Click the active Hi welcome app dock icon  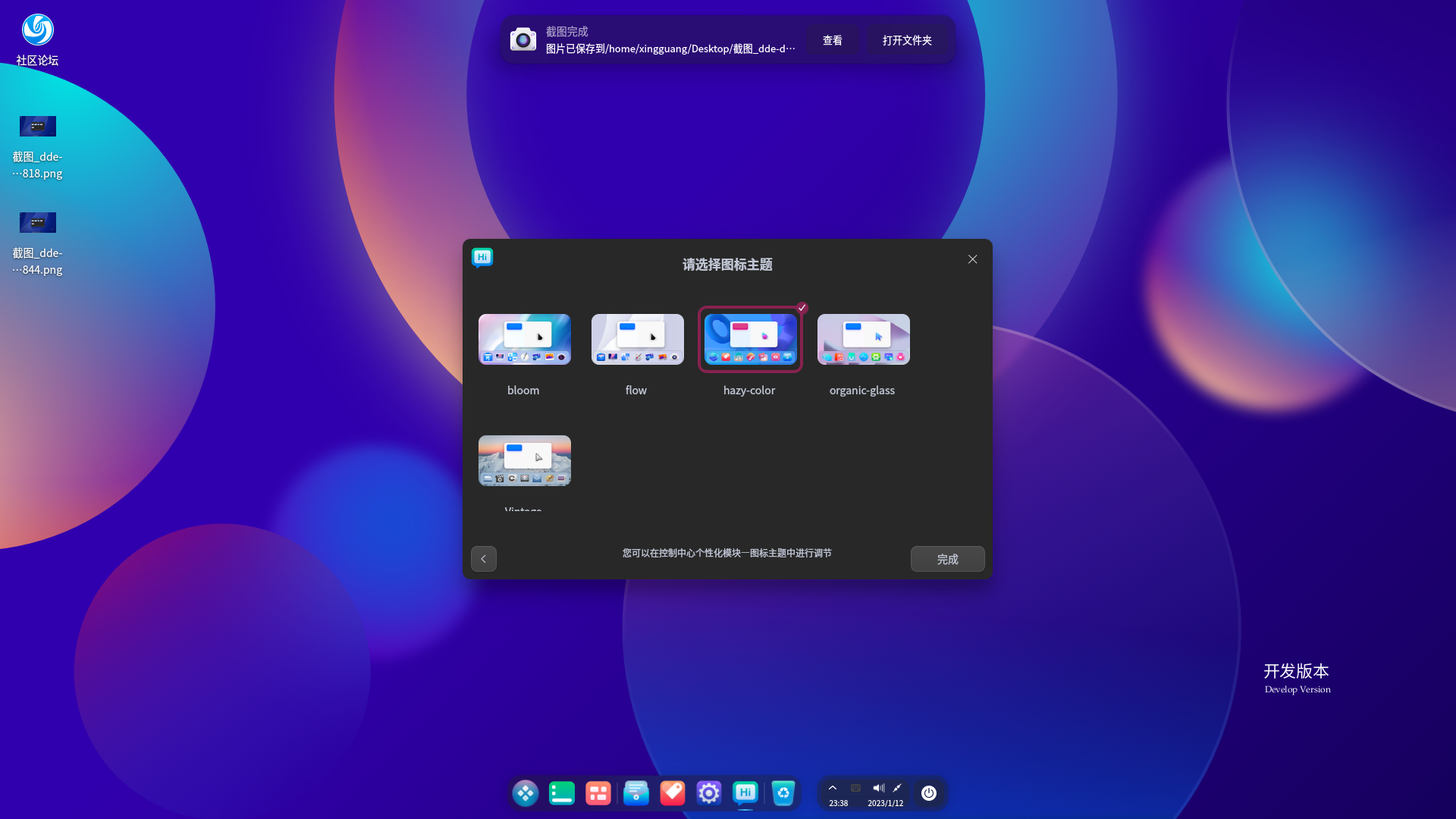745,793
